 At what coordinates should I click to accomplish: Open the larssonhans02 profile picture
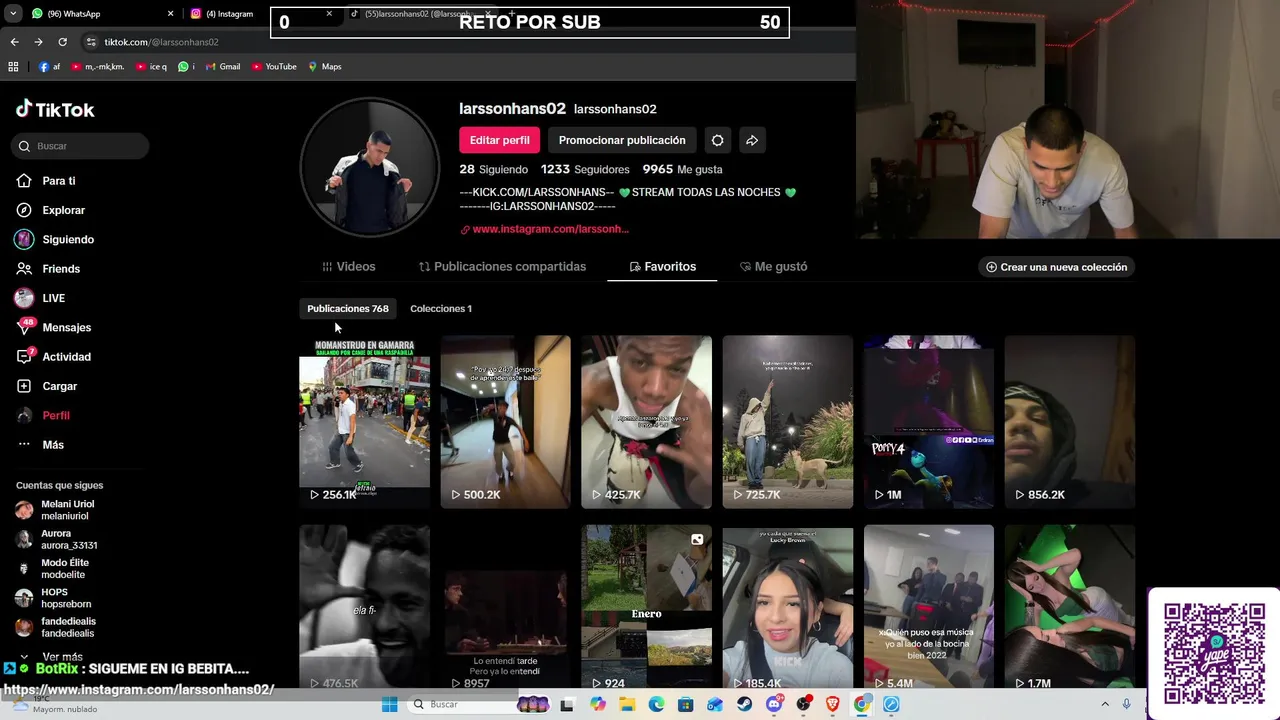369,167
